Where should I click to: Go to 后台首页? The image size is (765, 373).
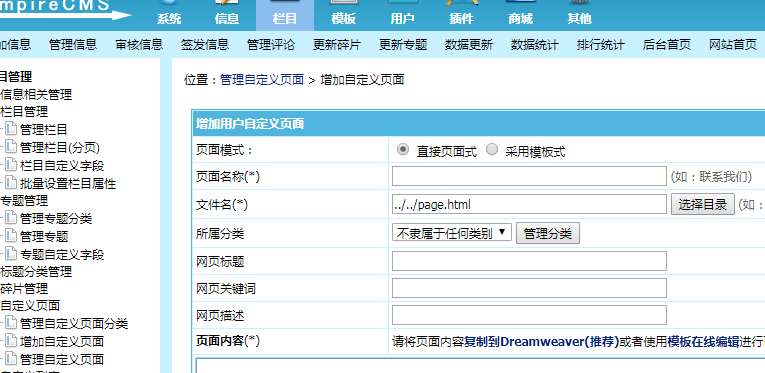point(667,45)
